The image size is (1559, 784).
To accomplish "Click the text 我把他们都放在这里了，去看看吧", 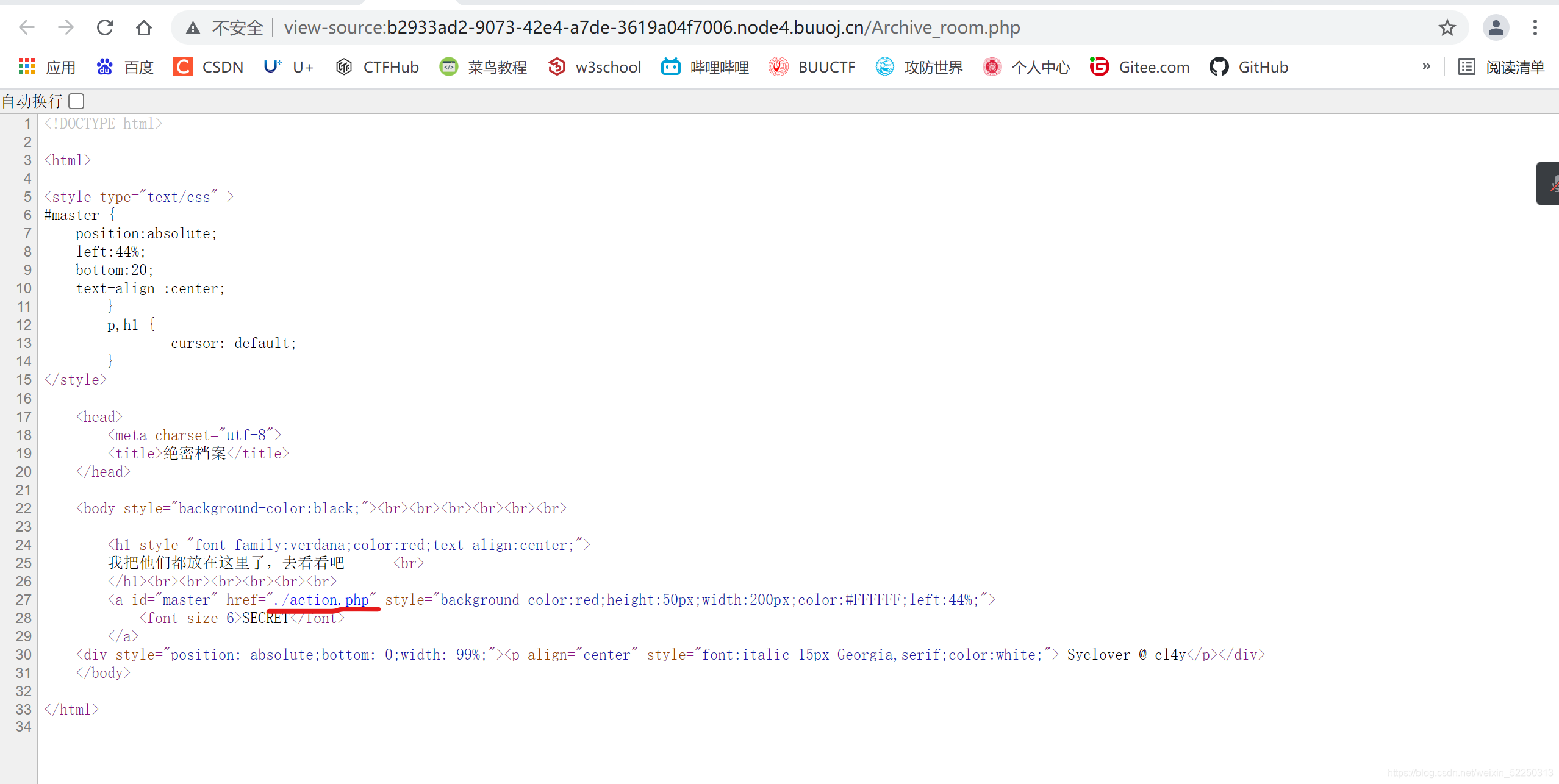I will tap(226, 563).
